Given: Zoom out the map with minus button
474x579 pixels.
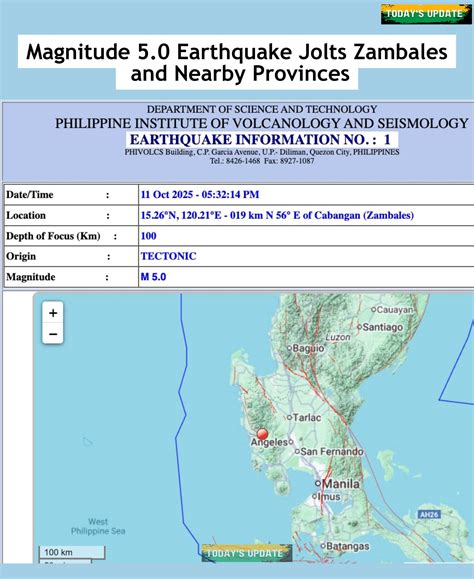Looking at the screenshot, I should click(53, 334).
